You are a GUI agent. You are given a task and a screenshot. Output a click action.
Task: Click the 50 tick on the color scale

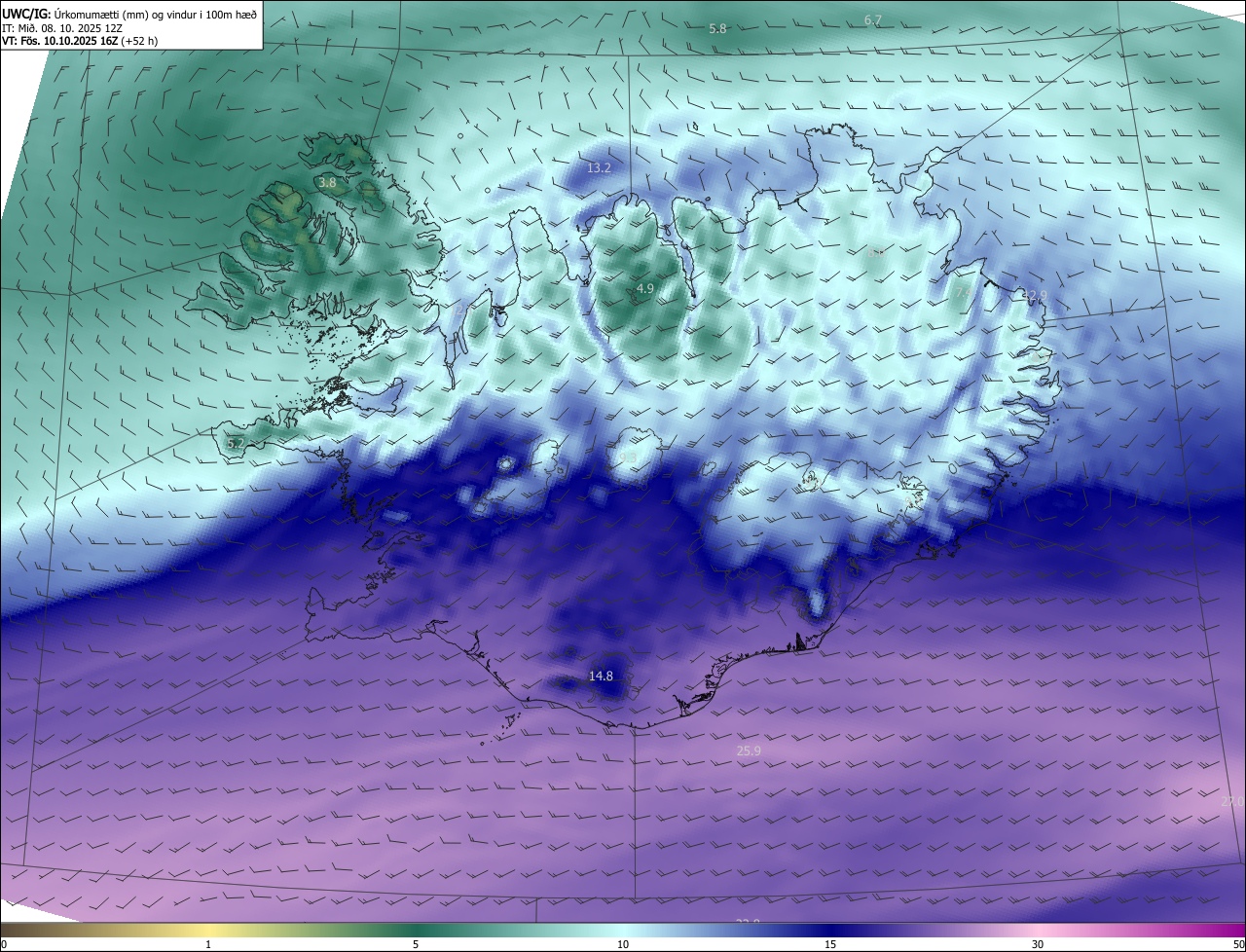(x=1238, y=944)
